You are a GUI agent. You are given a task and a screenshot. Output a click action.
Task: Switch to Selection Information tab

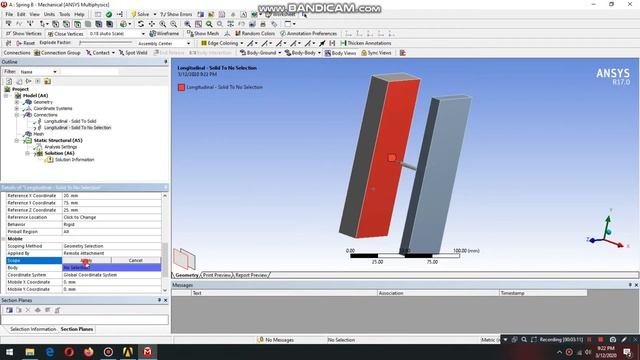[x=33, y=329]
